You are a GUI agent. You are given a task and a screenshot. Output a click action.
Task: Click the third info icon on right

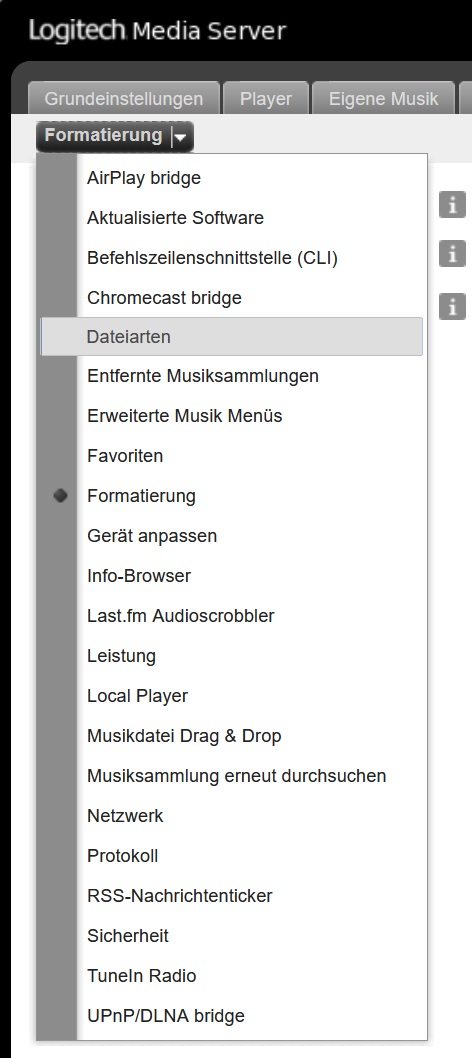point(452,306)
